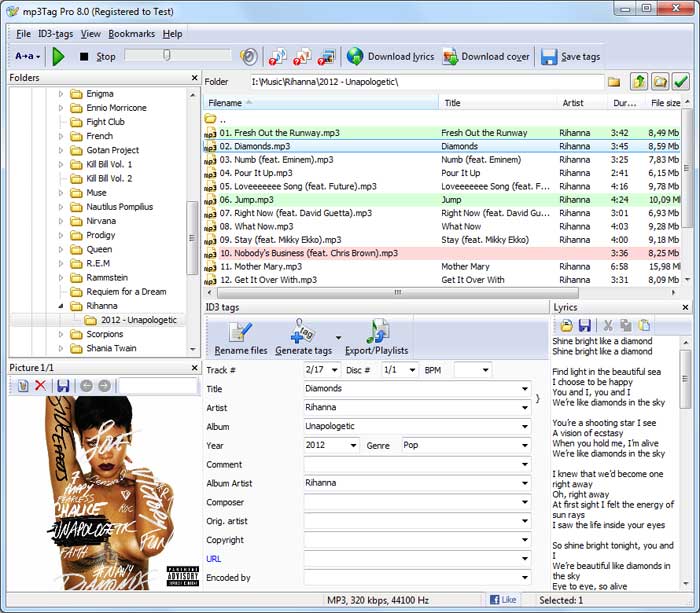Collapse the Rihanna folder tree node
Image resolution: width=700 pixels, height=613 pixels.
[61, 306]
